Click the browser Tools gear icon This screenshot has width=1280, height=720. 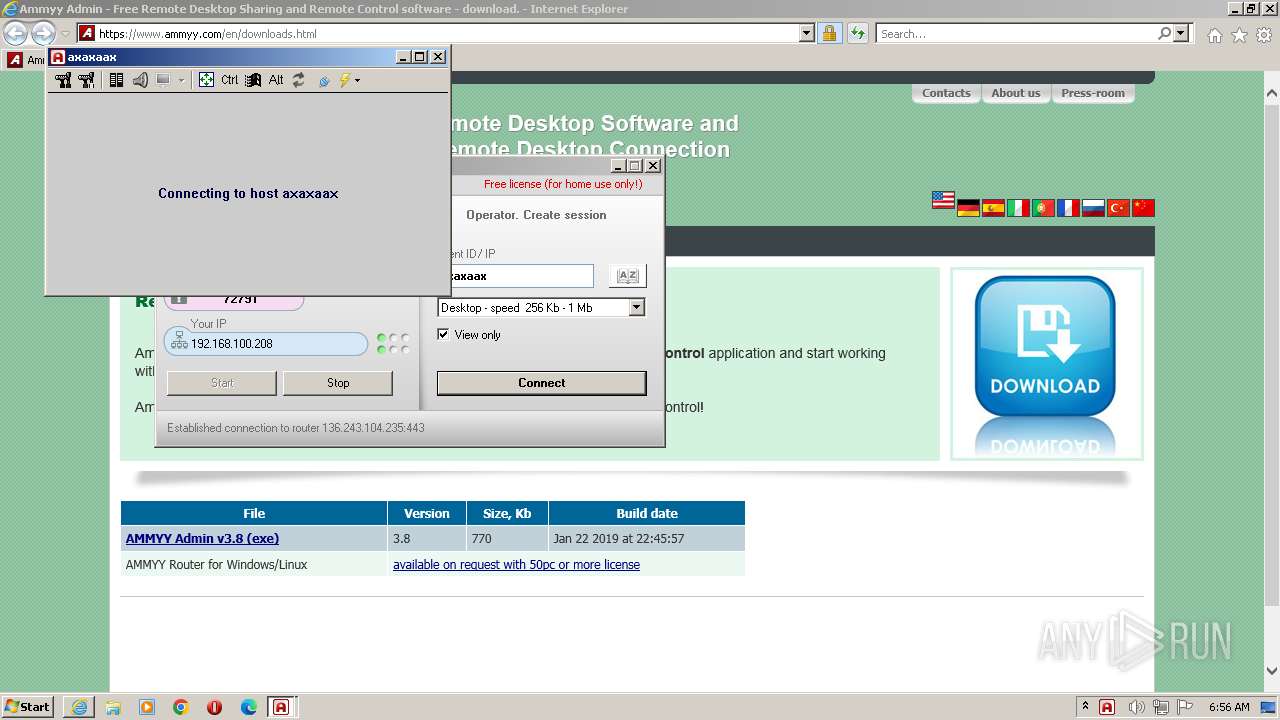pyautogui.click(x=1264, y=35)
